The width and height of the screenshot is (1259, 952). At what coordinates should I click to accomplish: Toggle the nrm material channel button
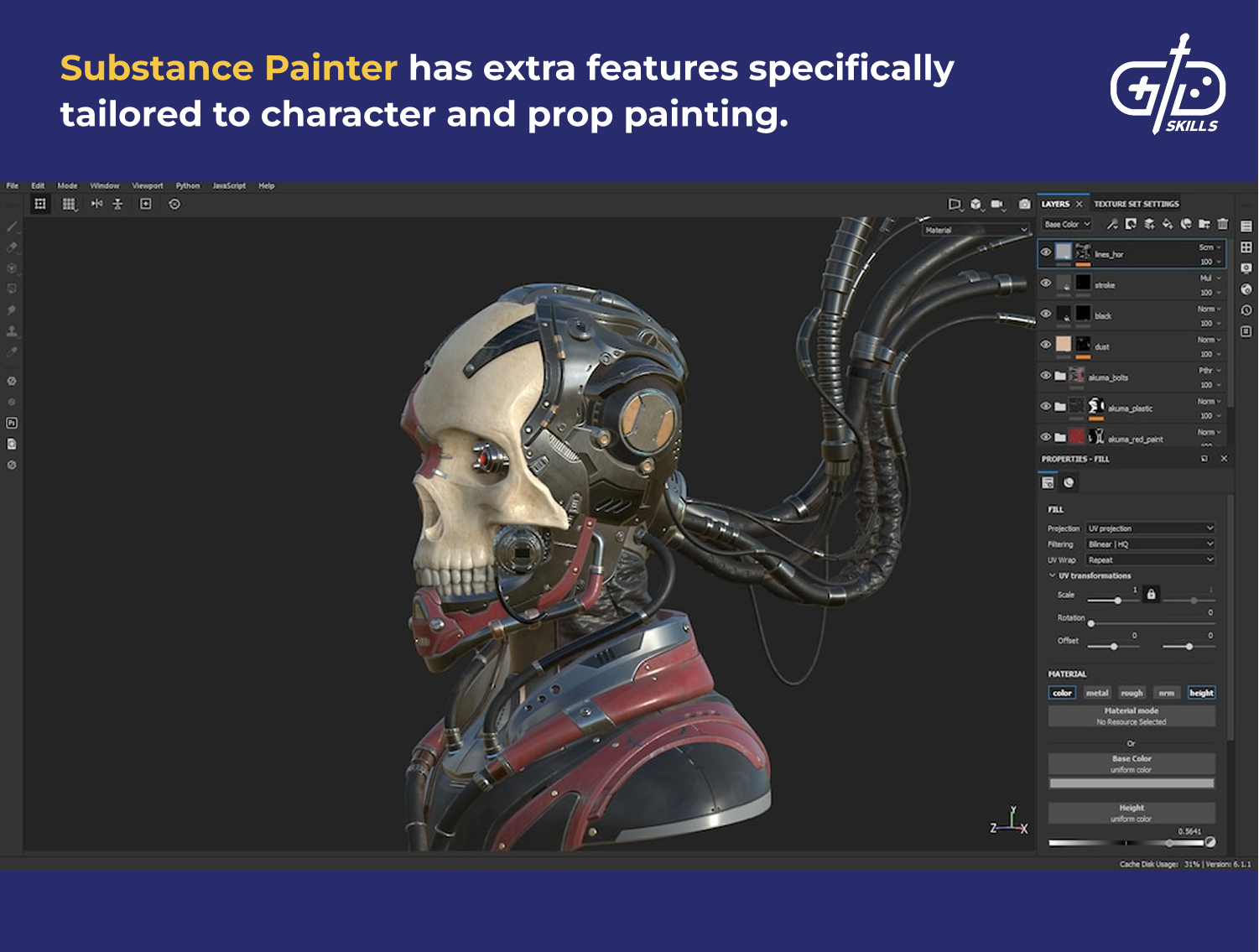[x=1167, y=693]
